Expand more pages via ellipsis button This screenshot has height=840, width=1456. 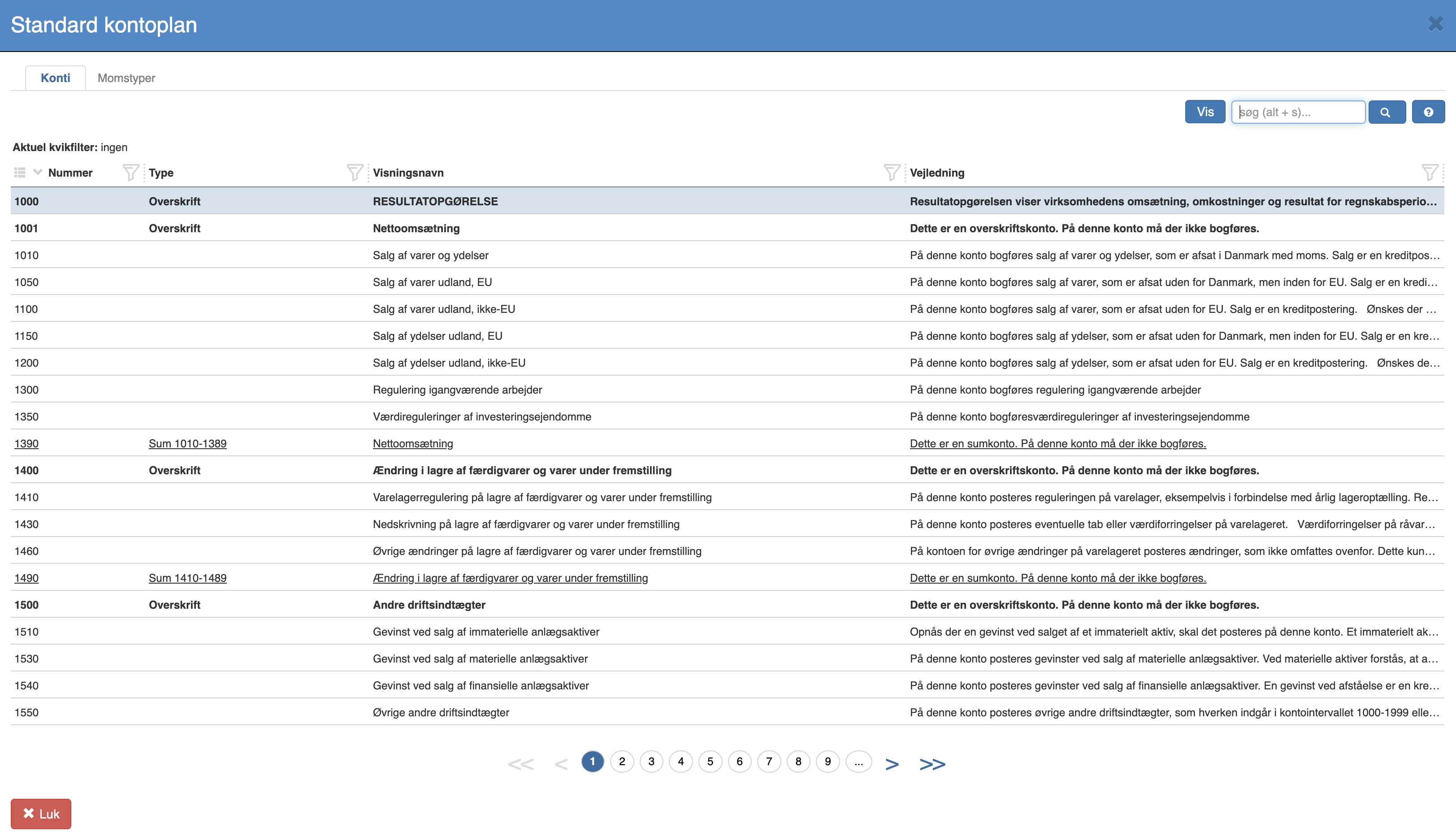(858, 762)
